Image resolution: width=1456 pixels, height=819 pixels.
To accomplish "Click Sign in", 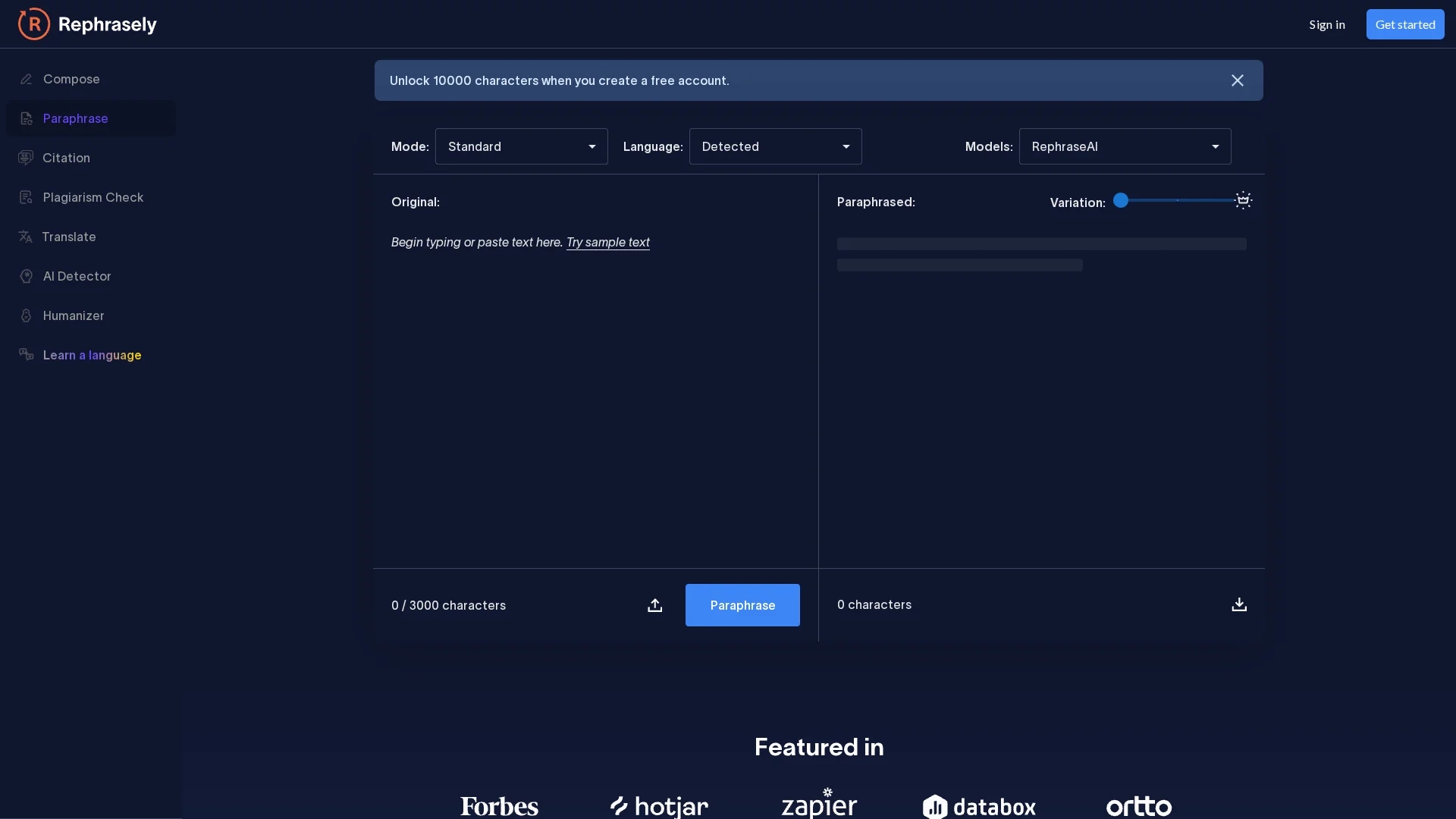I will (1327, 24).
